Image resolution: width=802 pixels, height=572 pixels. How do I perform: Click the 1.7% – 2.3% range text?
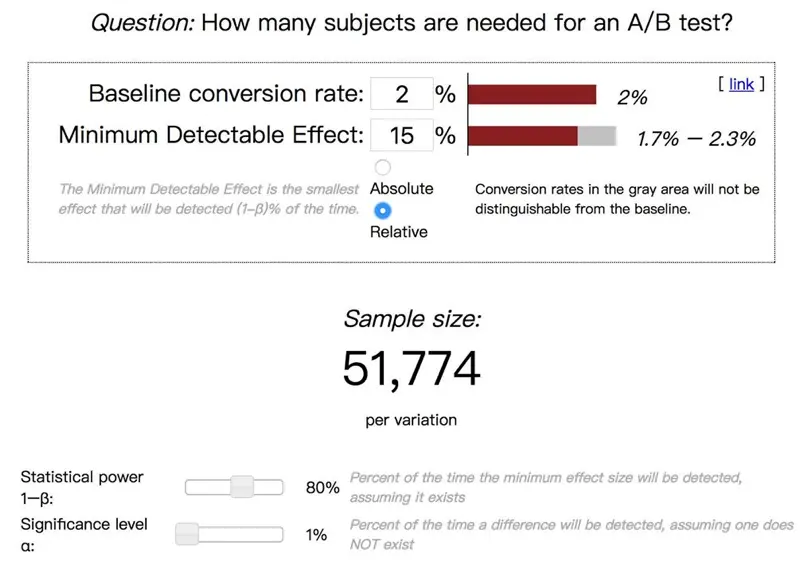pos(696,139)
